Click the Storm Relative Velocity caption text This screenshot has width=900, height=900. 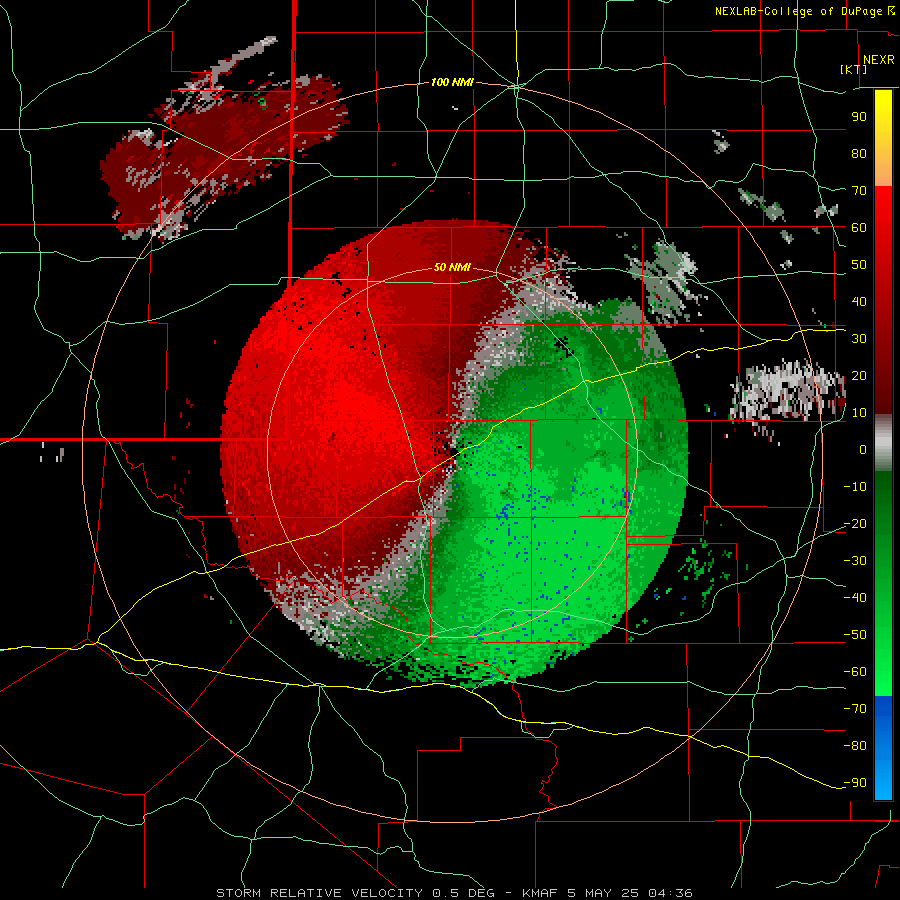[x=455, y=893]
